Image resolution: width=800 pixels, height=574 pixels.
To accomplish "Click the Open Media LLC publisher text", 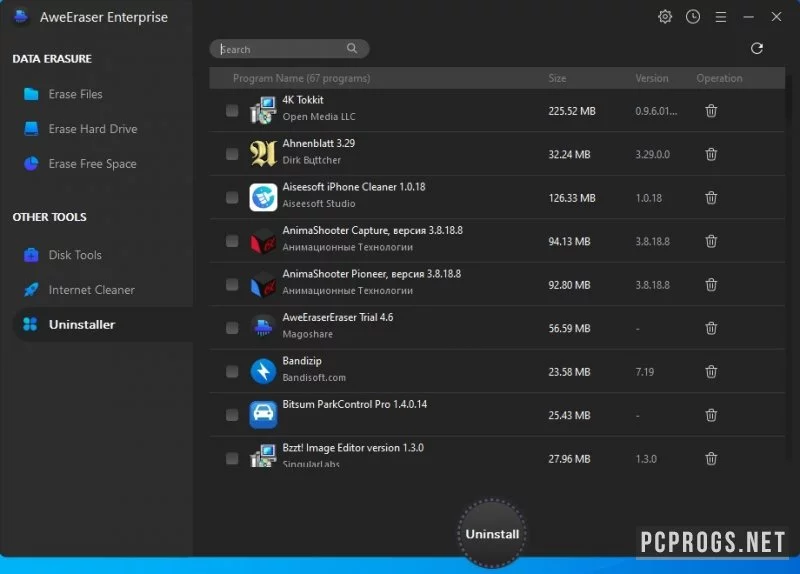I will pos(319,116).
